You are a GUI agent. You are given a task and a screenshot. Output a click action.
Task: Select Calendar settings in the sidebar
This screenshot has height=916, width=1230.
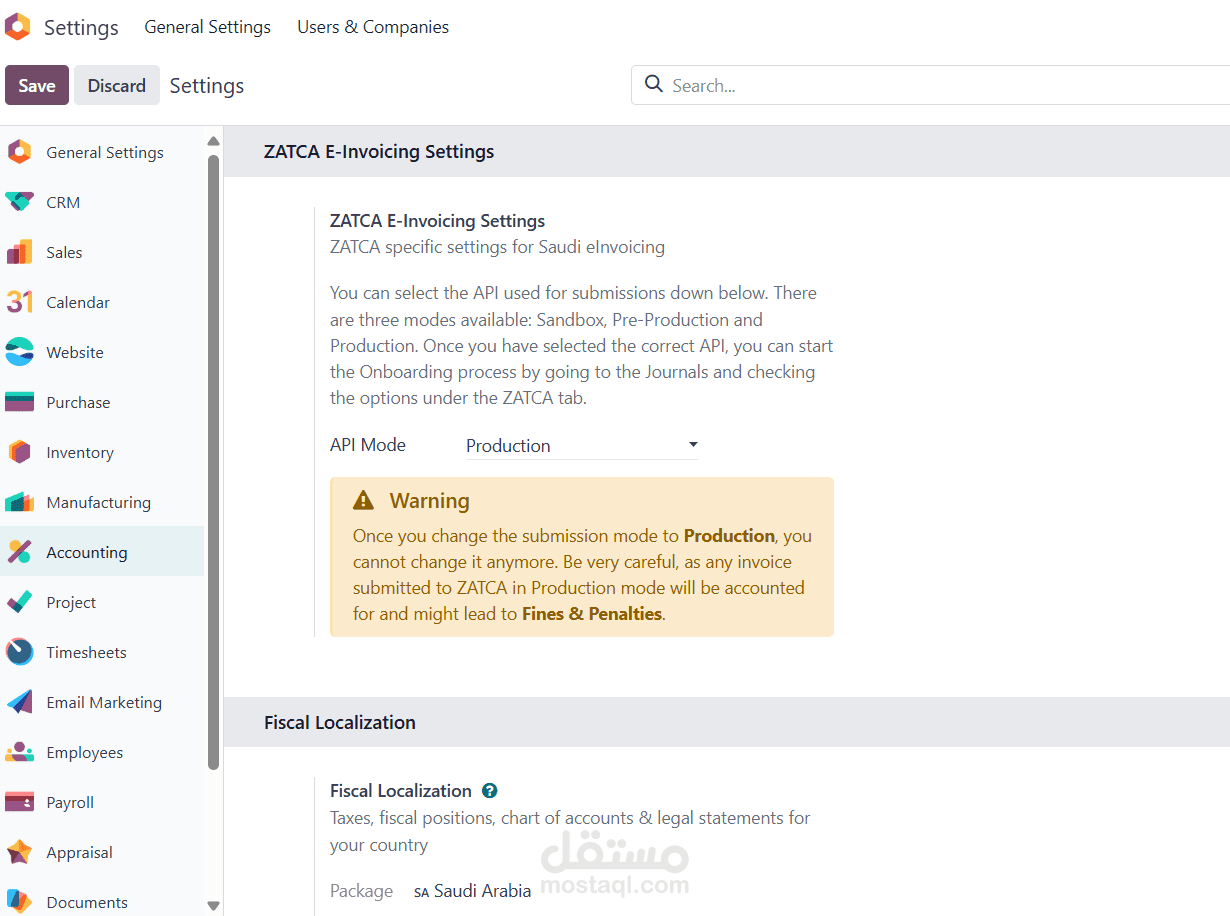[x=102, y=302]
